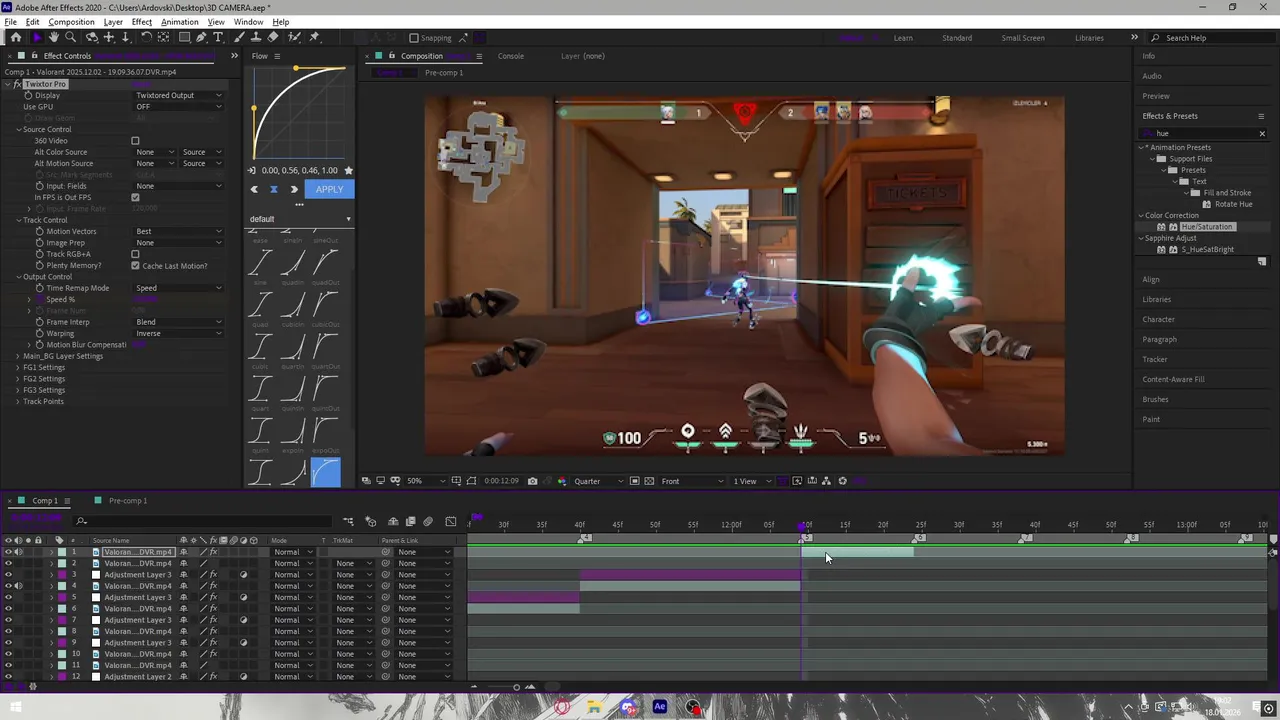Open the 3D view dropdown showing Front
Image resolution: width=1280 pixels, height=720 pixels.
point(691,481)
